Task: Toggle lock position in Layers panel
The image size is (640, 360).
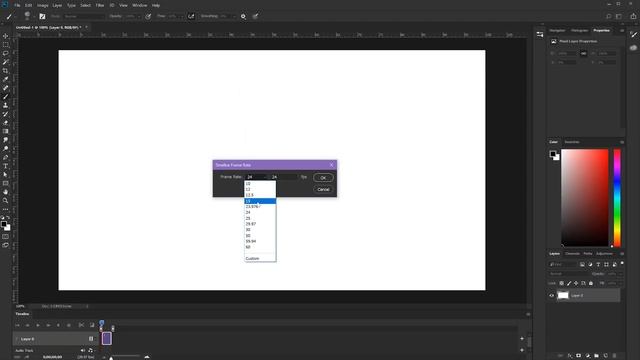Action: [576, 283]
